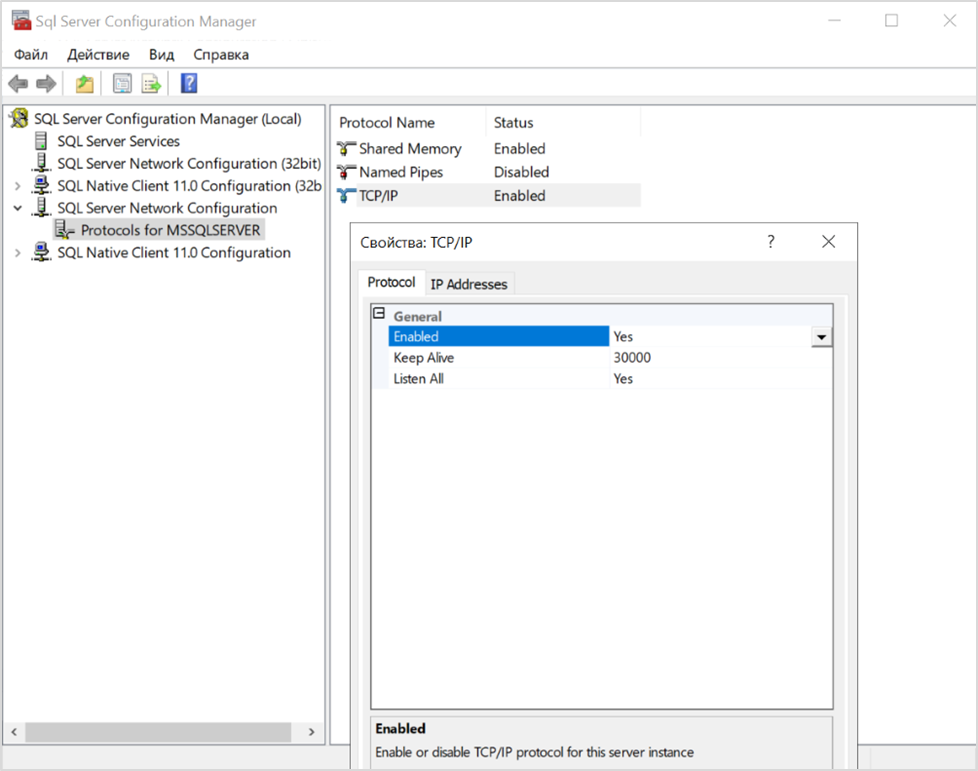Close the TCP/IP properties dialog
Screen dimensions: 978x771
click(828, 241)
